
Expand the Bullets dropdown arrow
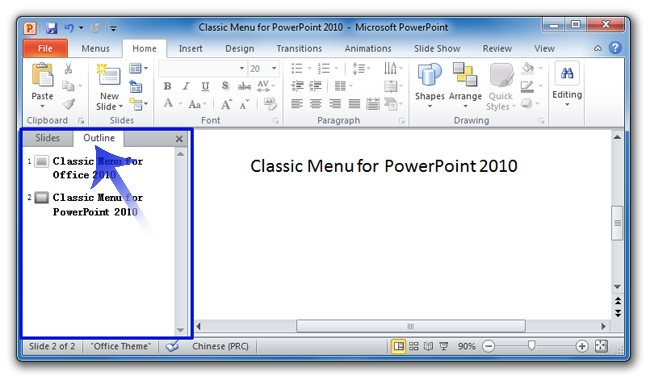(x=309, y=68)
